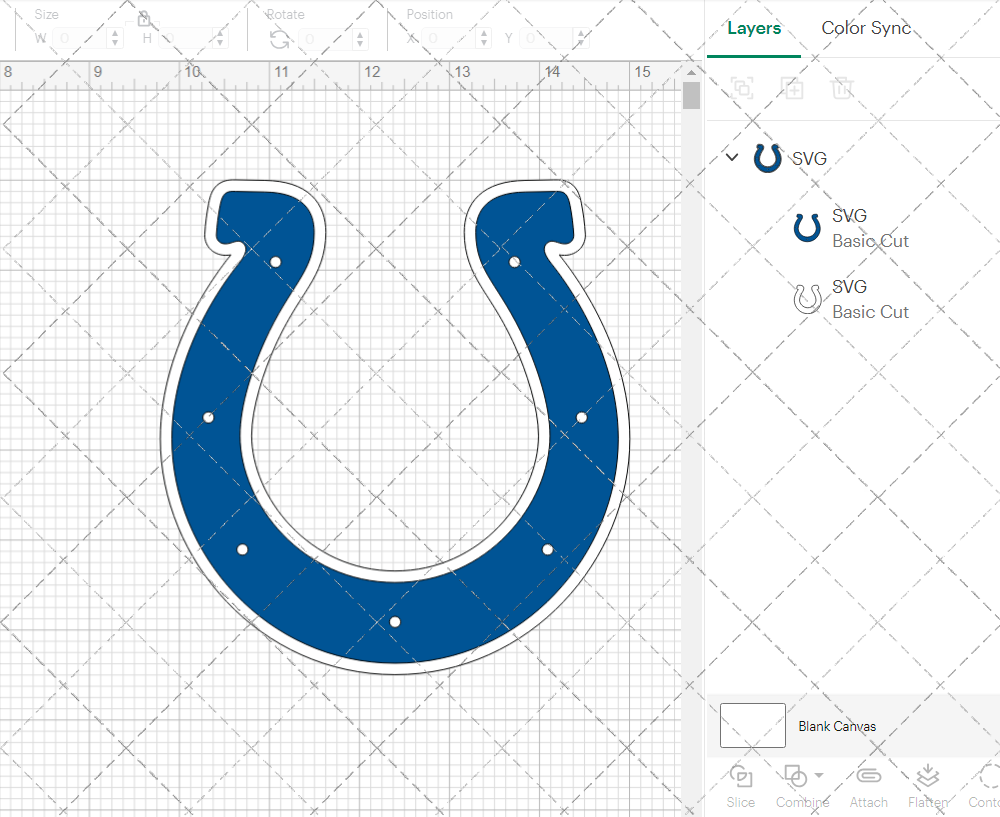
Task: Click the Attach tool
Action: [868, 786]
